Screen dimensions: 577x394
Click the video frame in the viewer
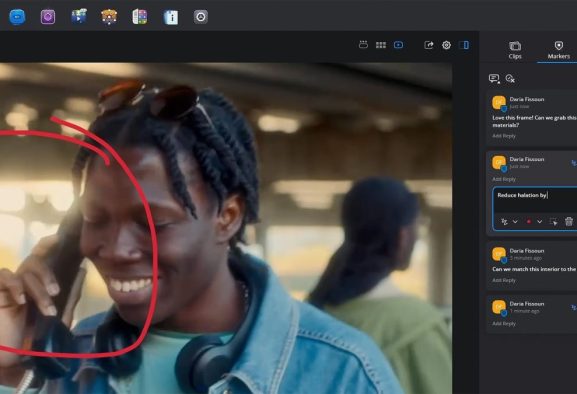[226, 228]
